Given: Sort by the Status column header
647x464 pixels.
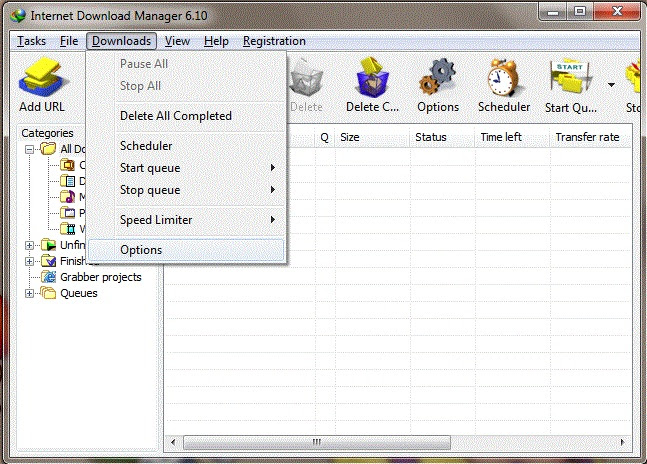Looking at the screenshot, I should [443, 137].
